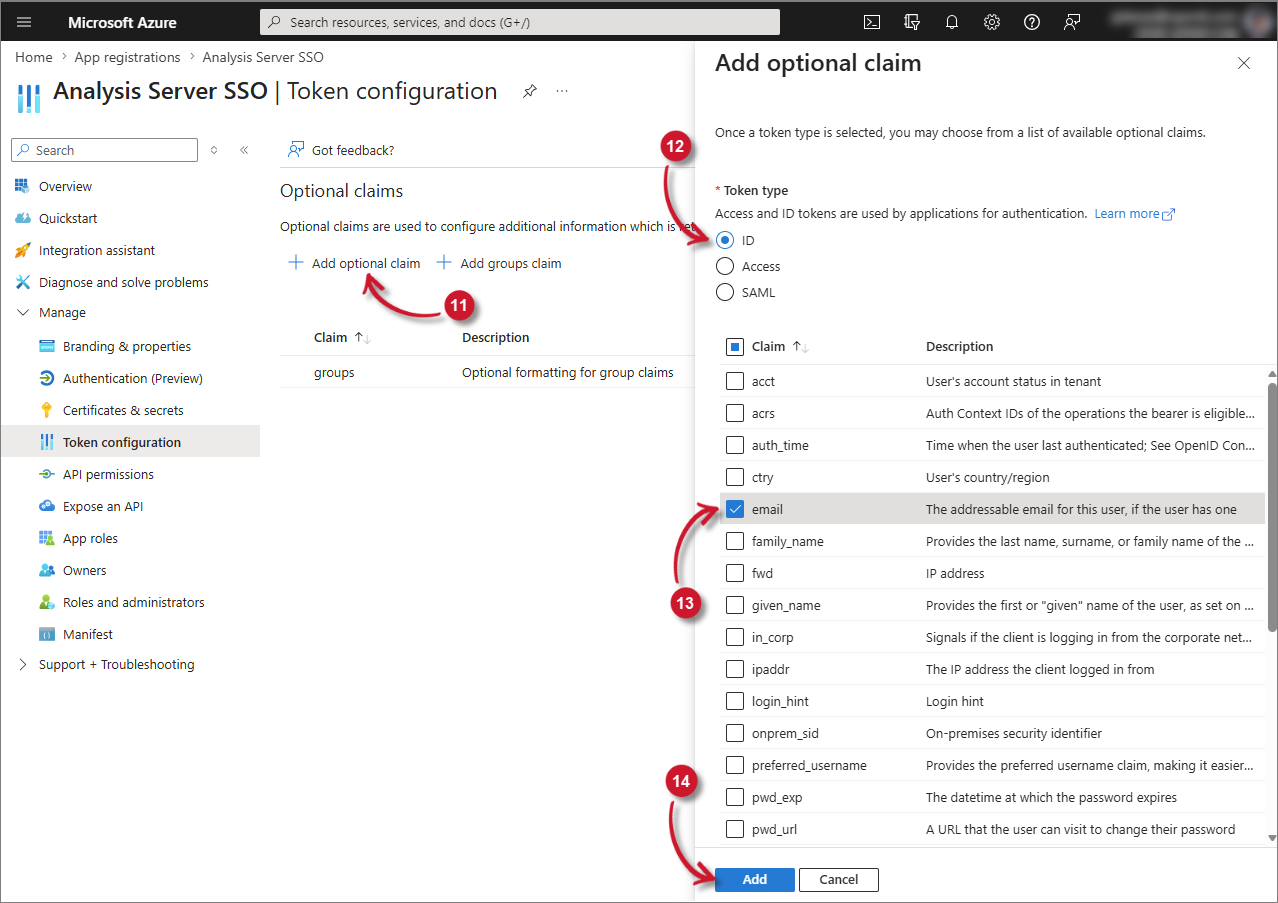Check the onprem_sid claim checkbox
The width and height of the screenshot is (1278, 903).
click(x=734, y=733)
